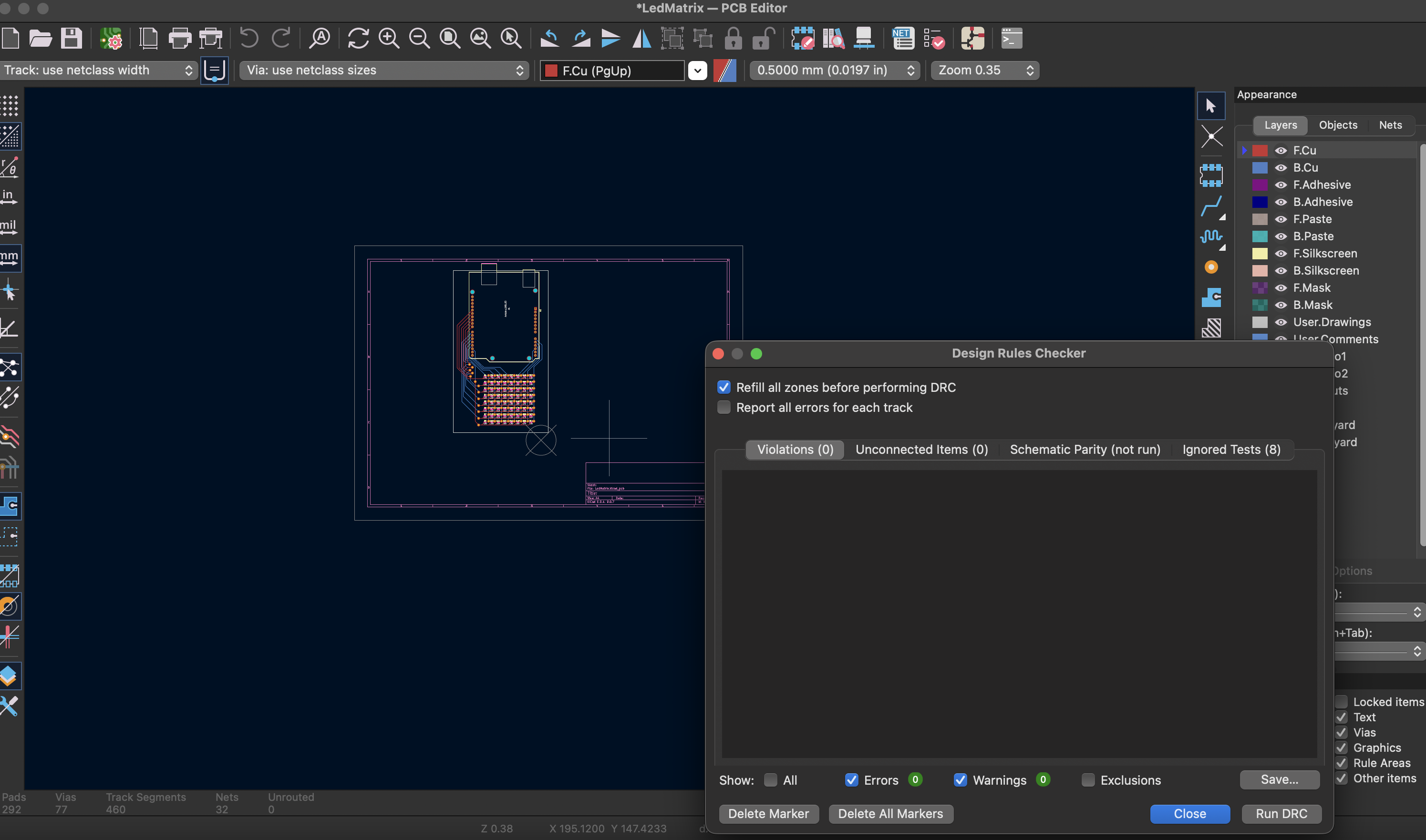Click the F.Cu red color swatch
1426x840 pixels.
click(x=1259, y=151)
